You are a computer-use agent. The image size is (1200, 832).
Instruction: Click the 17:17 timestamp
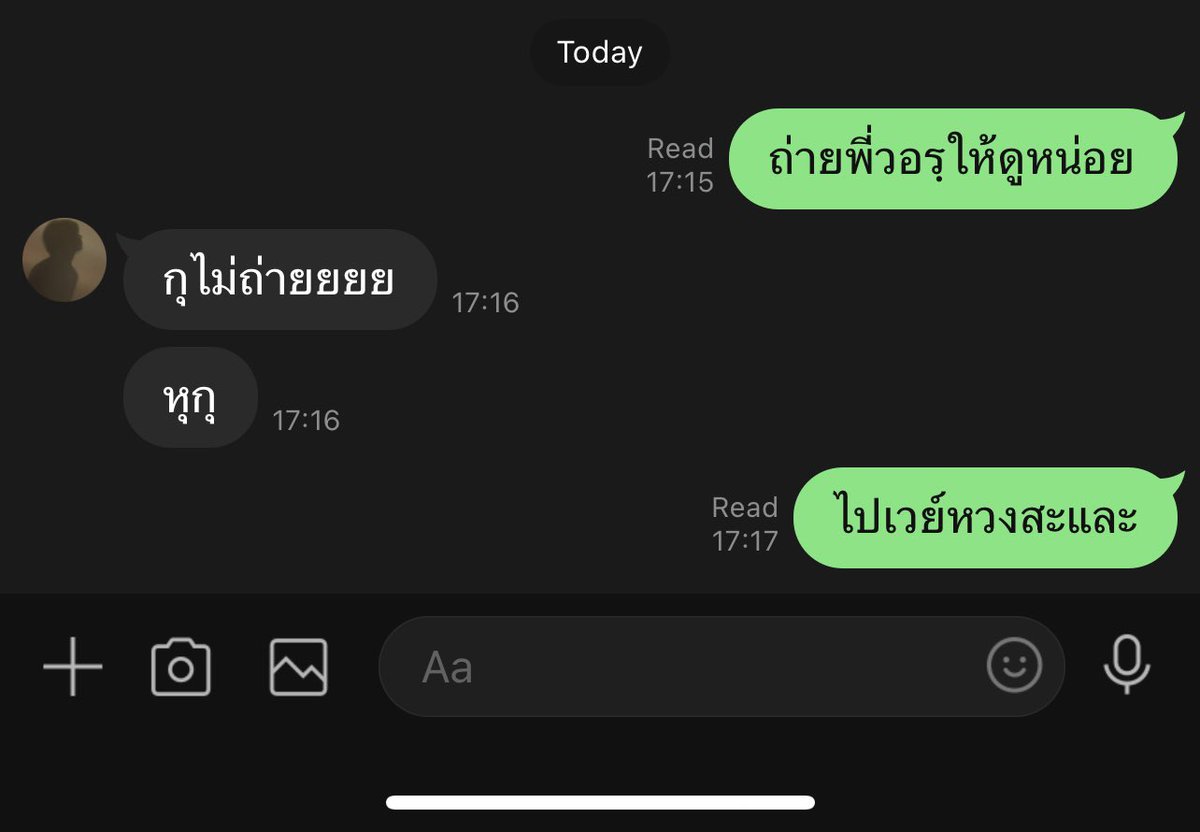pyautogui.click(x=745, y=541)
